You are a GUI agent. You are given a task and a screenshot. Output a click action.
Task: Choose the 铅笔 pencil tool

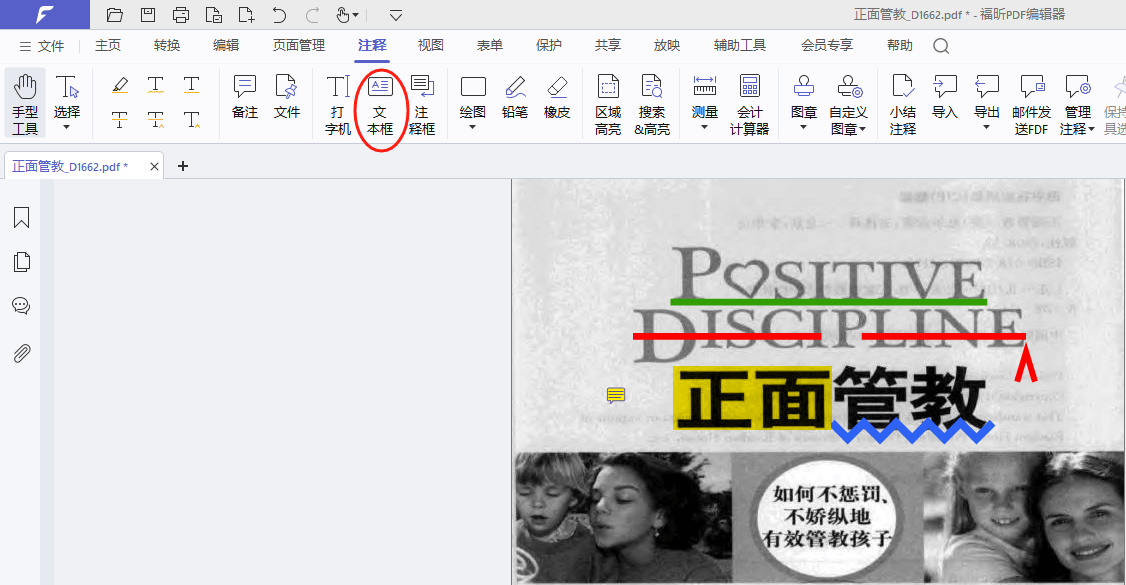[515, 97]
